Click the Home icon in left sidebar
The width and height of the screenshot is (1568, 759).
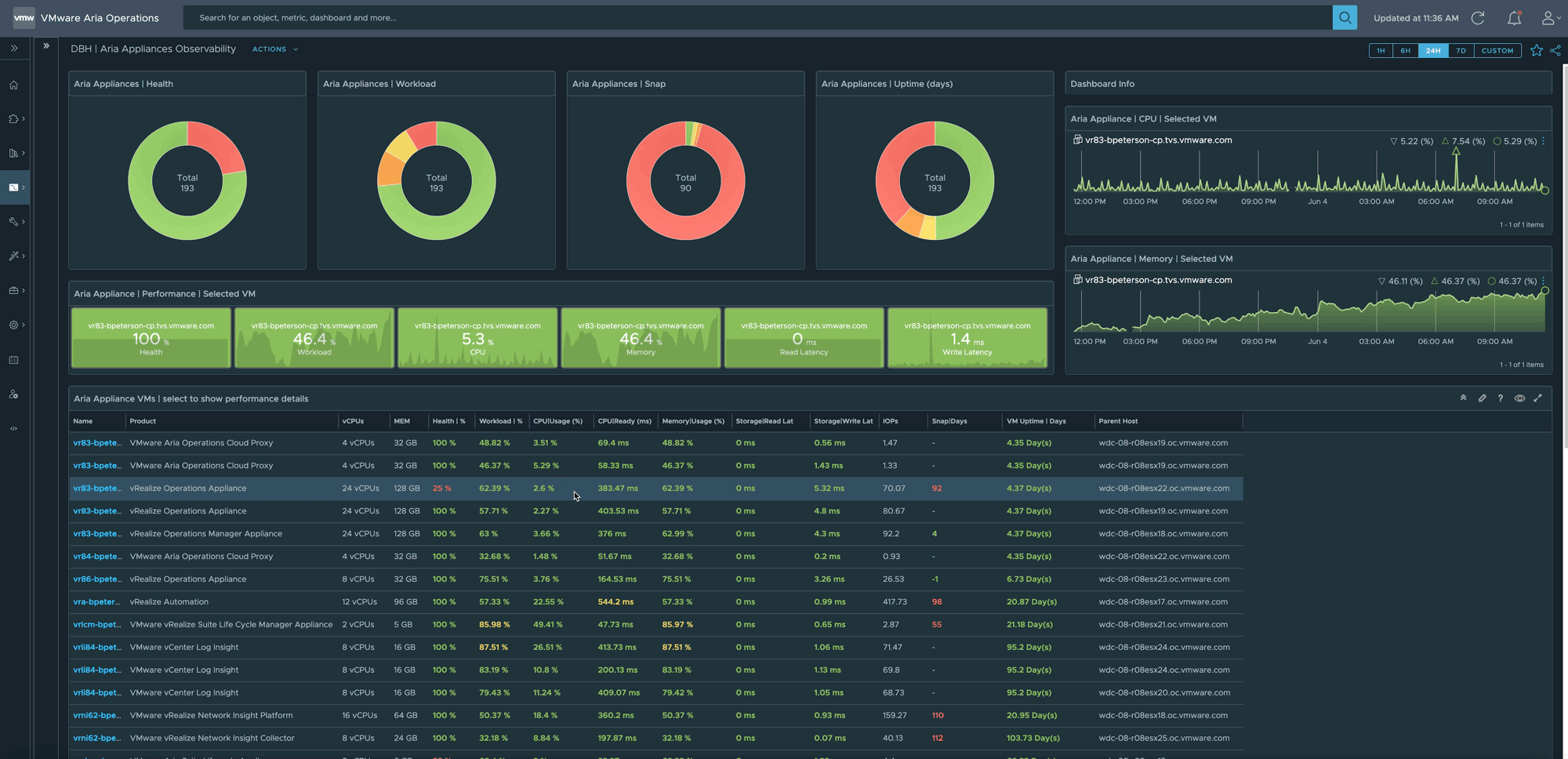click(x=13, y=85)
